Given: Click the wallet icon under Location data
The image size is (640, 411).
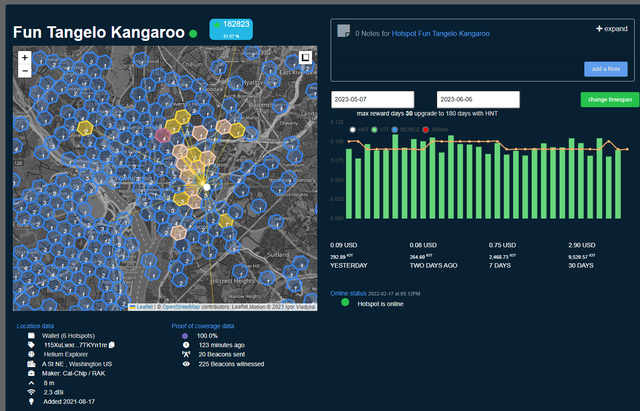Looking at the screenshot, I should [31, 335].
